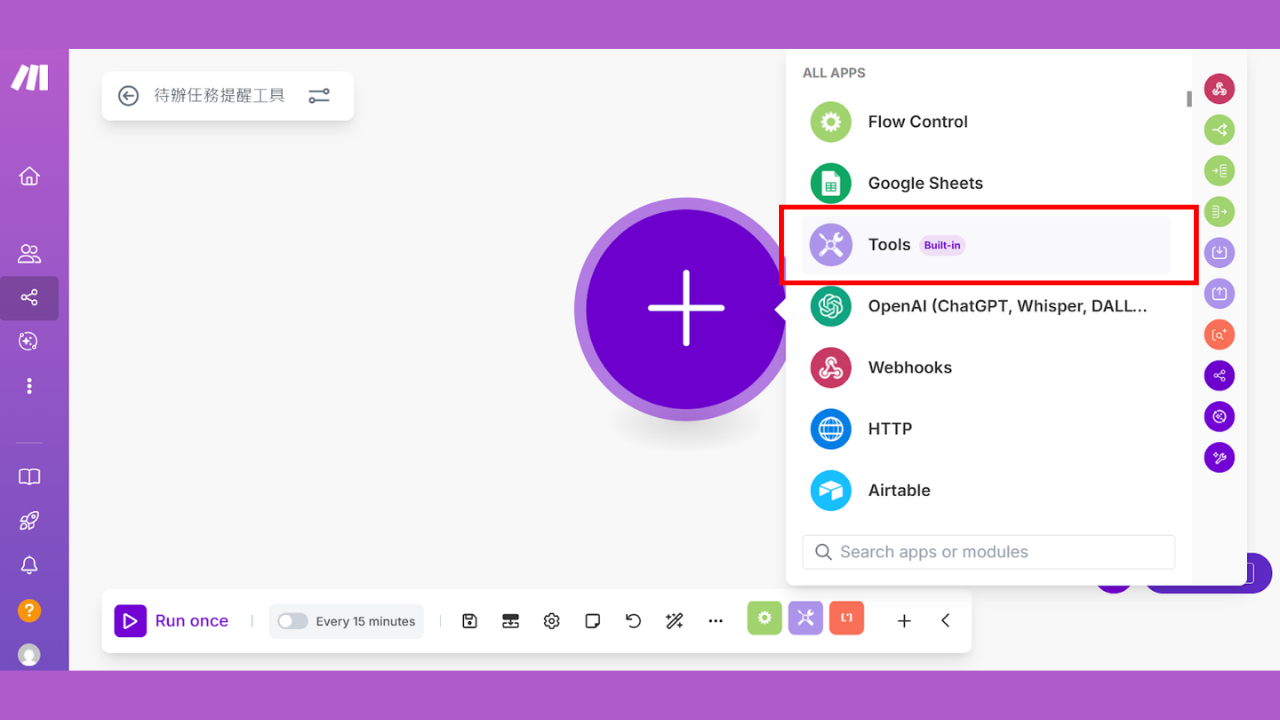Open the Notes sticky-note icon
This screenshot has height=720, width=1280.
[x=593, y=621]
